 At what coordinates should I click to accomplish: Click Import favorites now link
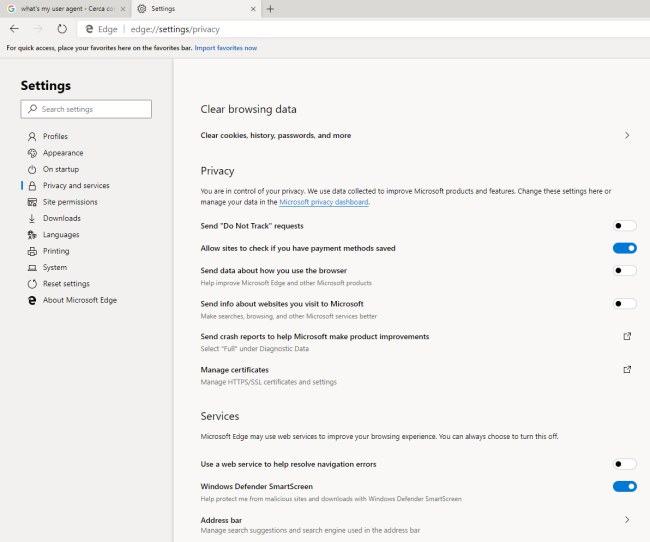click(x=225, y=48)
